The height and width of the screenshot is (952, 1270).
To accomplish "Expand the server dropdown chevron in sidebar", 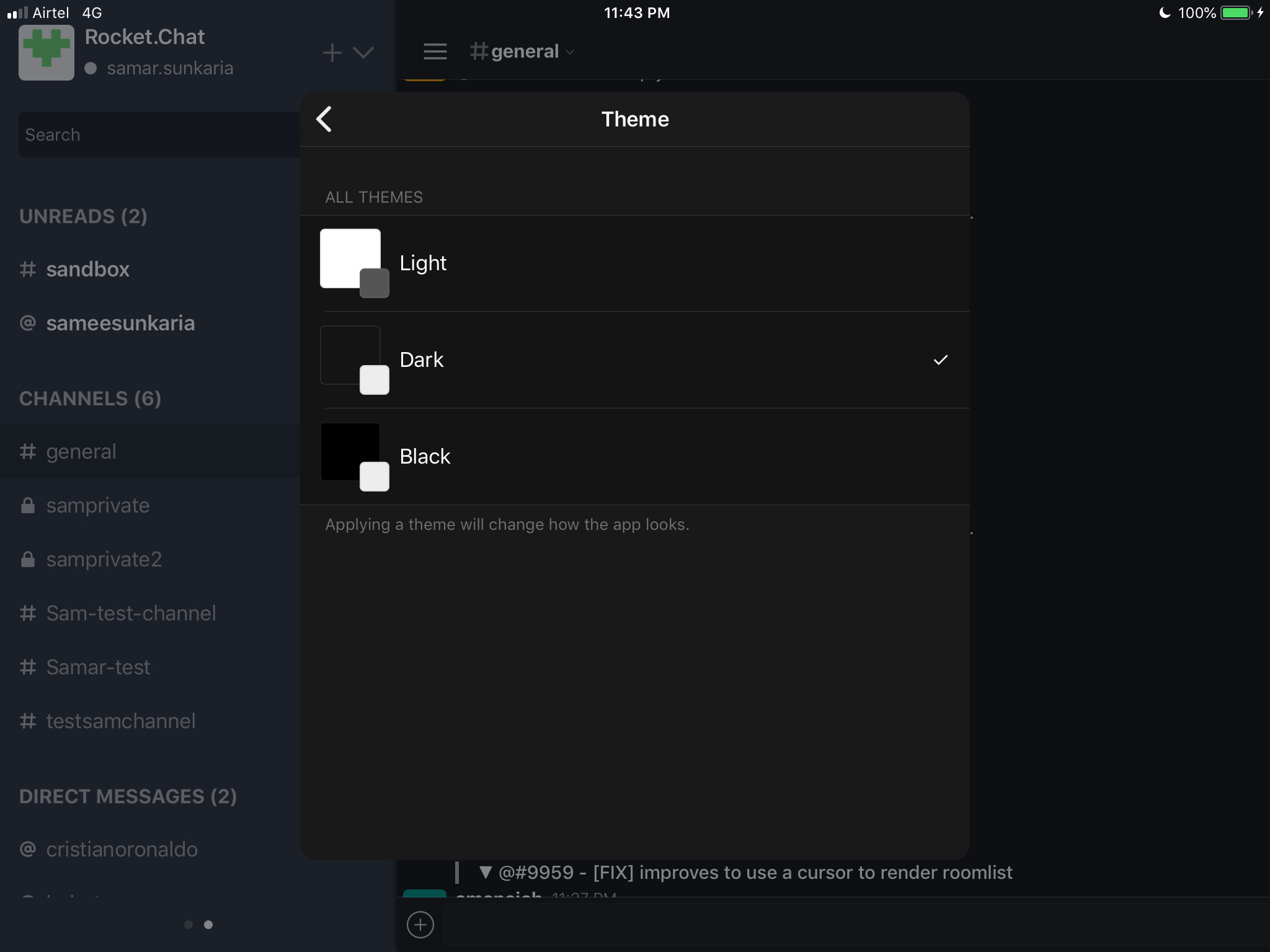I will [x=363, y=53].
